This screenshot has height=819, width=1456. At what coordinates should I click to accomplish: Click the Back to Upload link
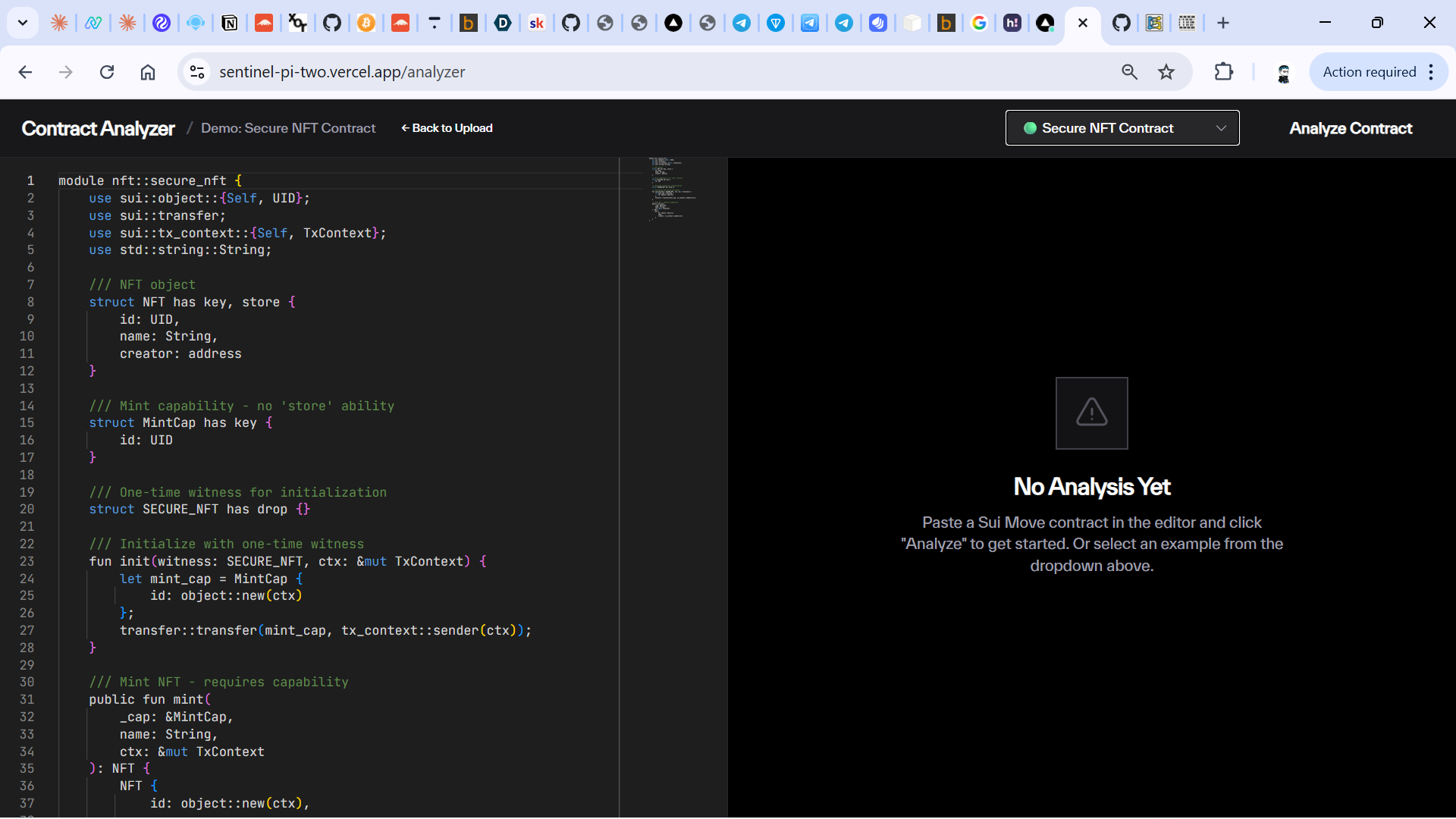(x=447, y=128)
